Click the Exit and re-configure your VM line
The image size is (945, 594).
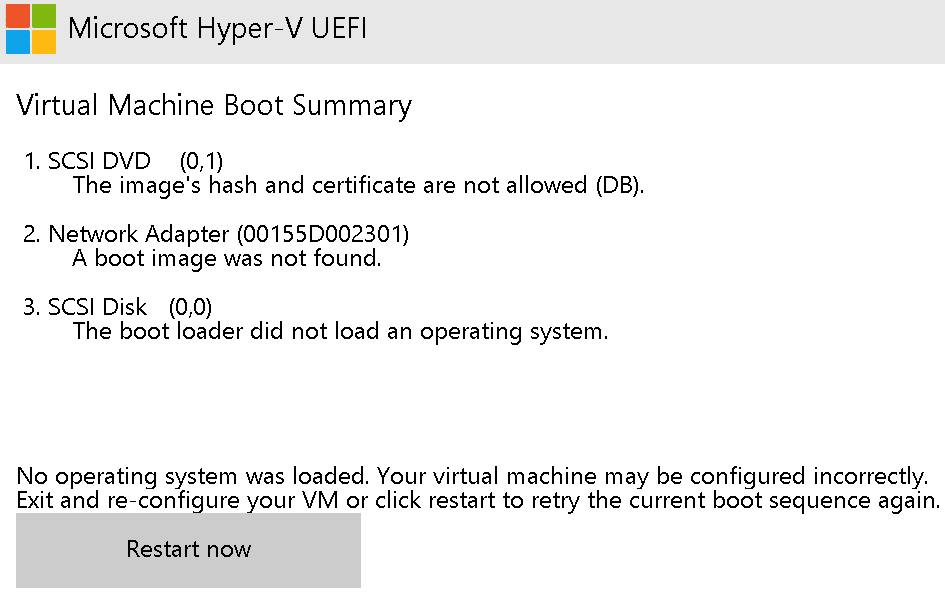pyautogui.click(x=478, y=501)
